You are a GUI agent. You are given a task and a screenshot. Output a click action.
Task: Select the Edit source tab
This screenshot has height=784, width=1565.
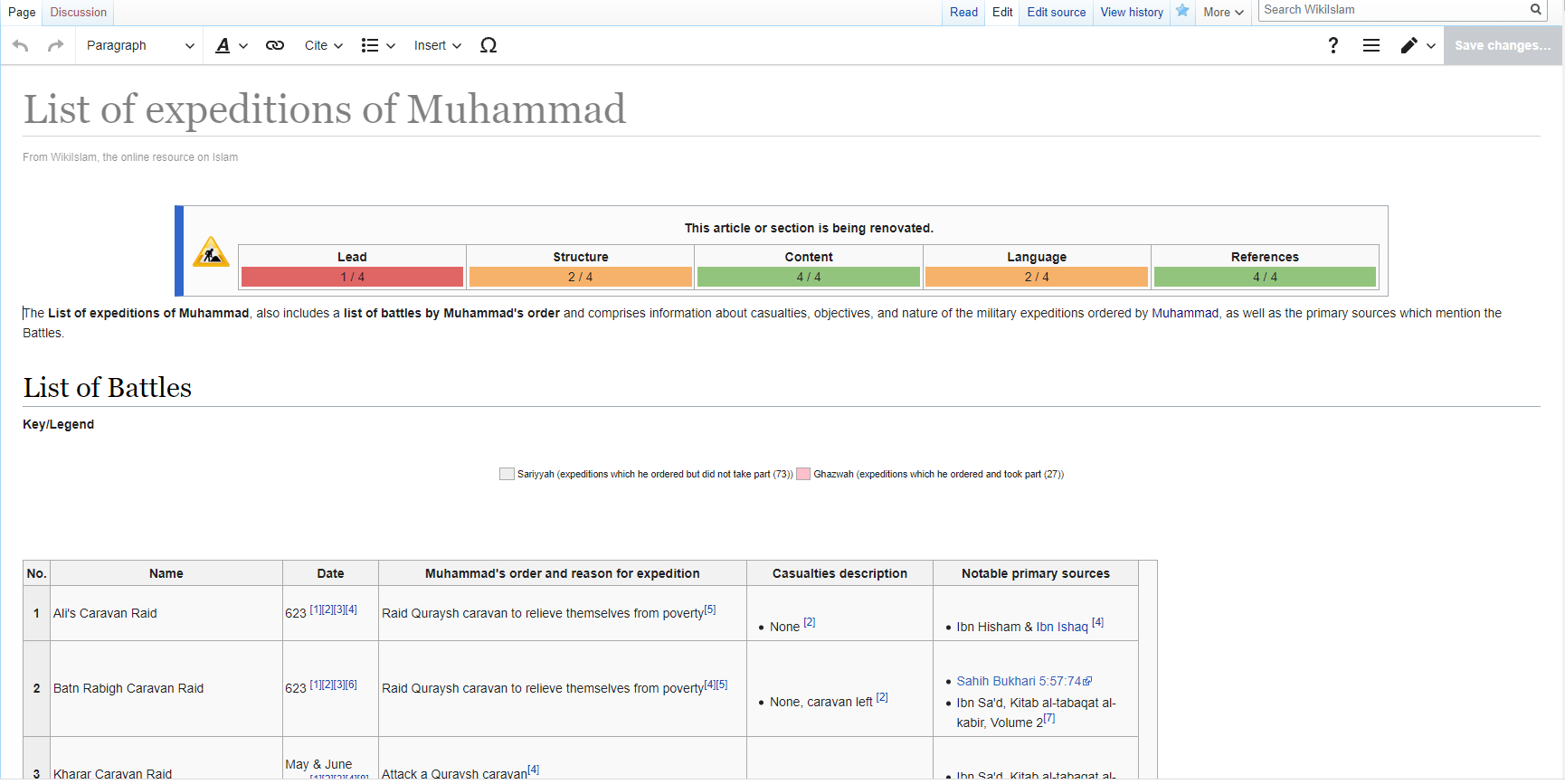(x=1056, y=13)
